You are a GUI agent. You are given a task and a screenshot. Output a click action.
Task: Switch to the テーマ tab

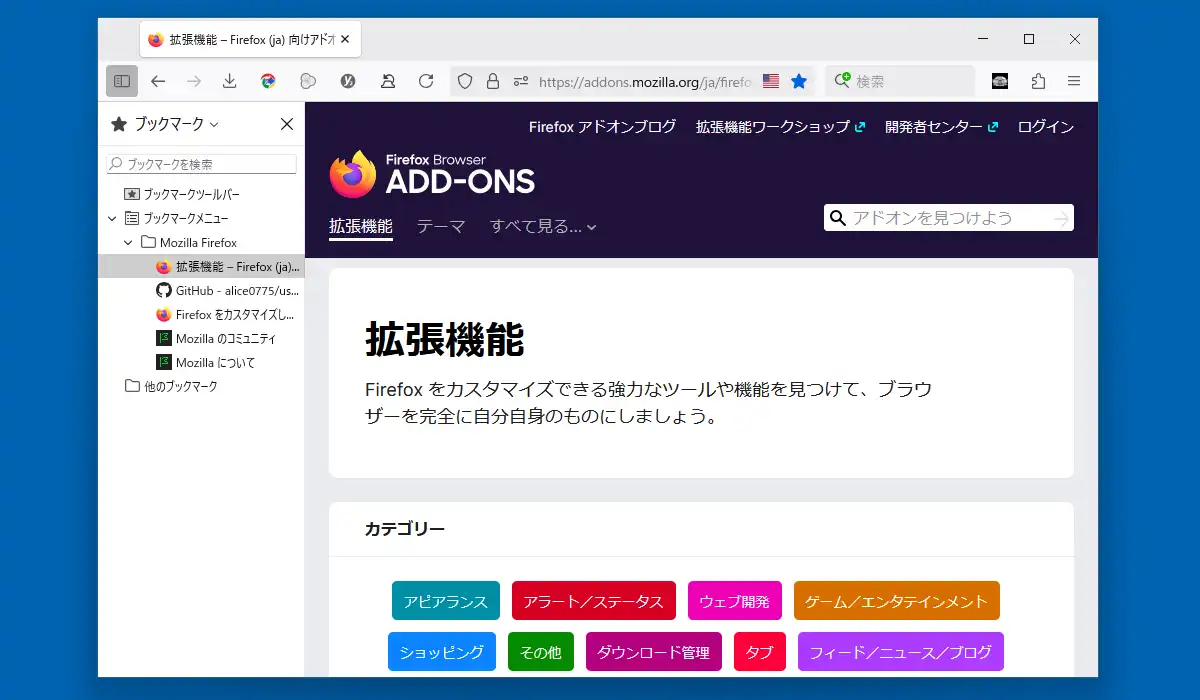441,227
